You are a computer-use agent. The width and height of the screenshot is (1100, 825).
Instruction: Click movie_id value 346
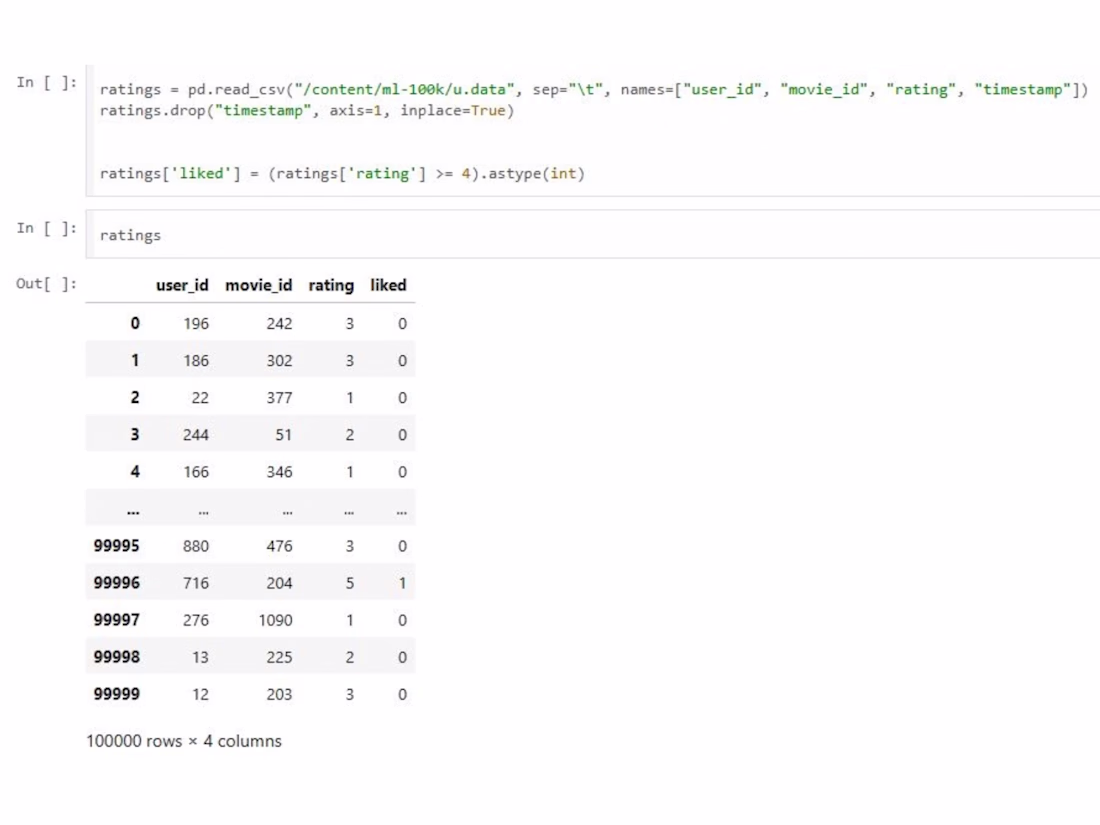(279, 472)
